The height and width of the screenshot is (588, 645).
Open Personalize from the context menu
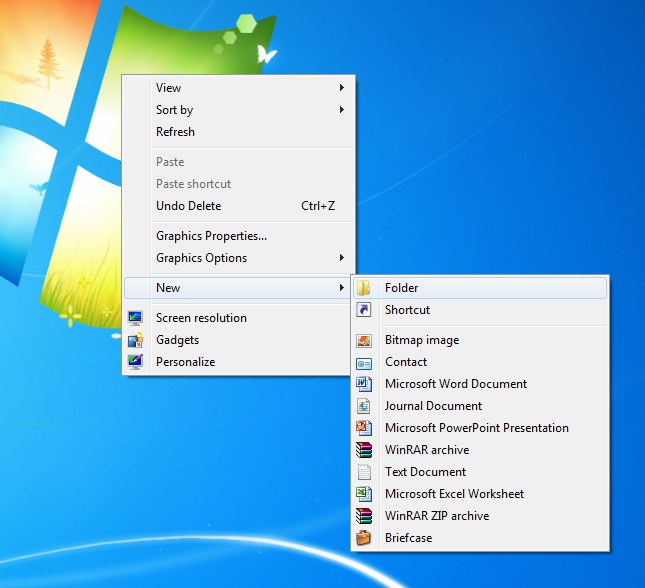click(185, 362)
